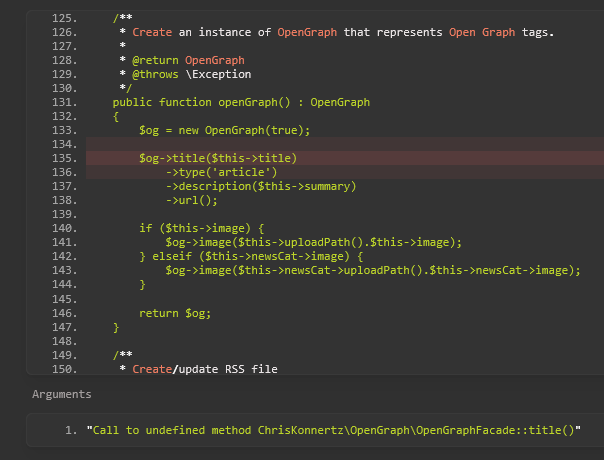Click the elseif ($this->newsCat->image) line

[x=251, y=256]
